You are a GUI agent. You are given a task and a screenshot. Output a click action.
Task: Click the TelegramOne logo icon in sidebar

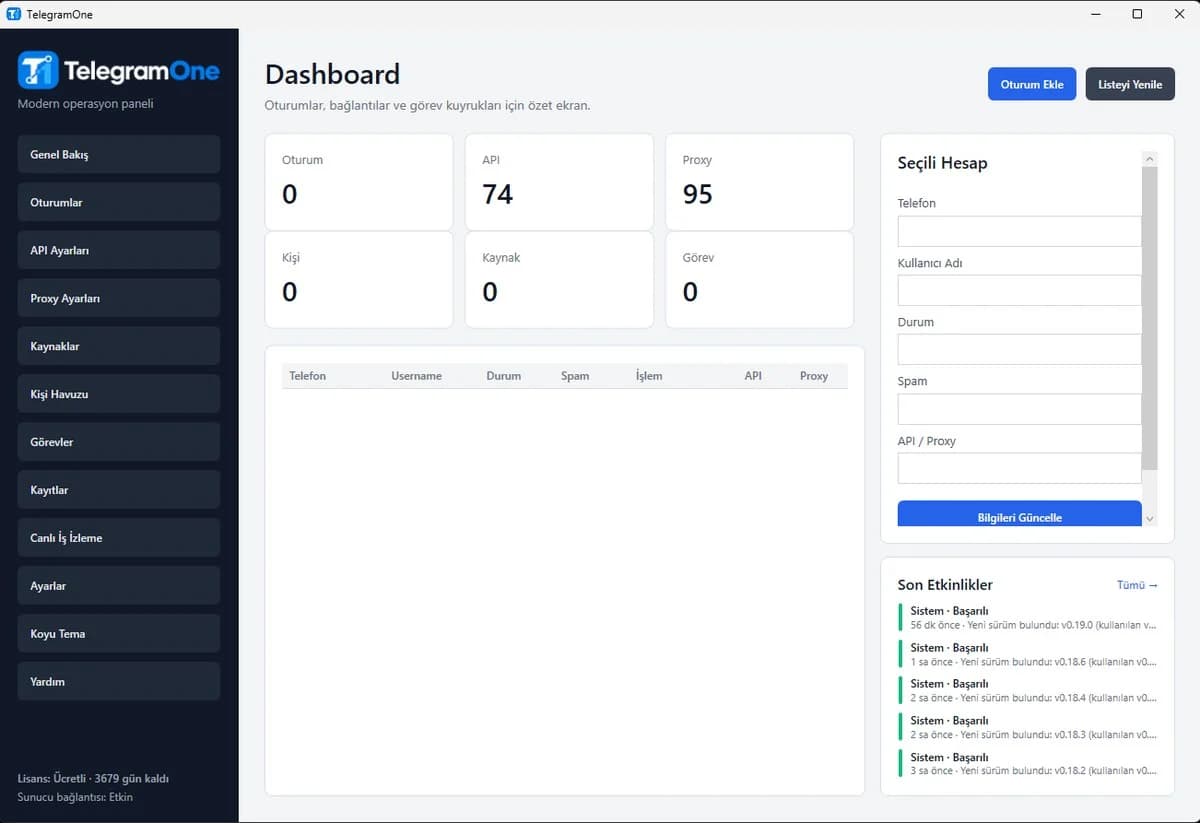[38, 70]
